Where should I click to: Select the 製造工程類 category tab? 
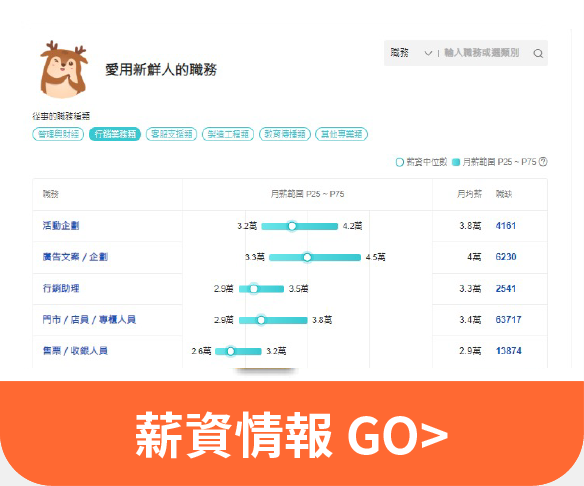[x=228, y=134]
